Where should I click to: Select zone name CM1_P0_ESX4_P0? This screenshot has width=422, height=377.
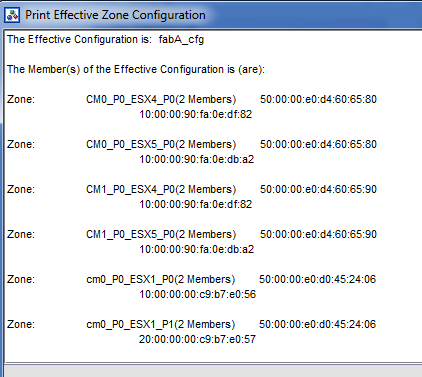pos(130,189)
